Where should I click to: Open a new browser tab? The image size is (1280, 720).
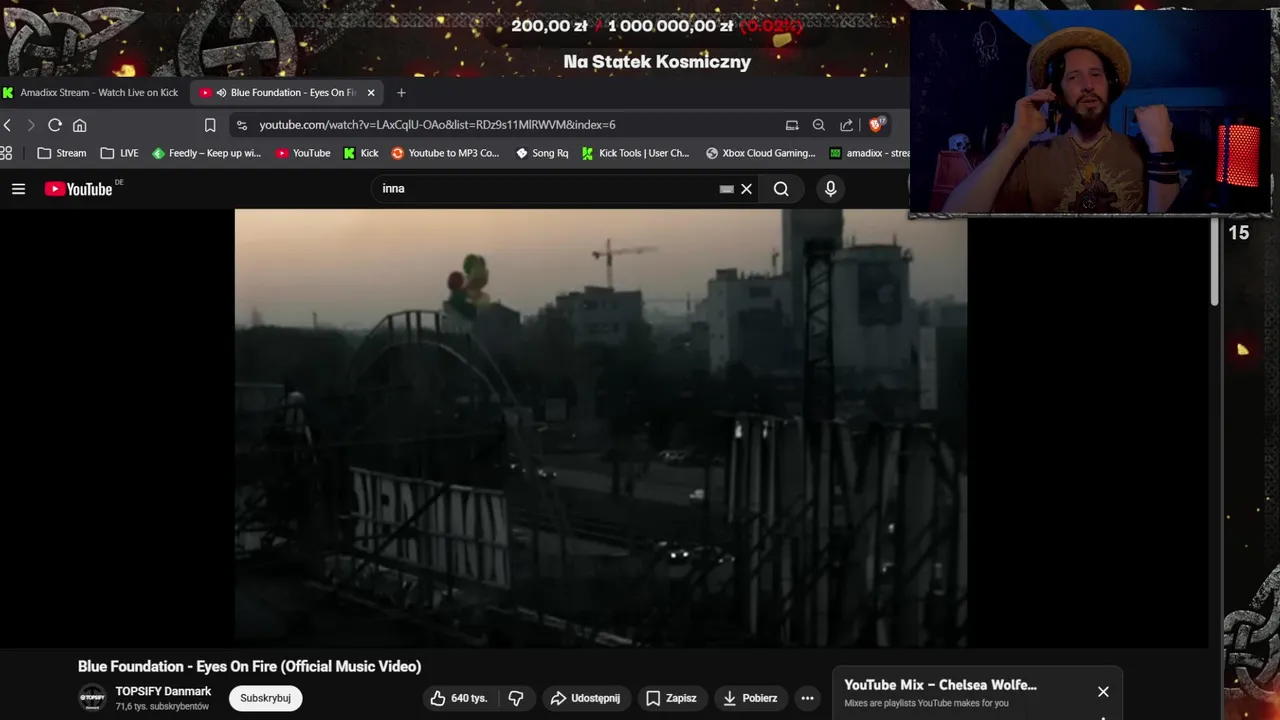tap(401, 93)
